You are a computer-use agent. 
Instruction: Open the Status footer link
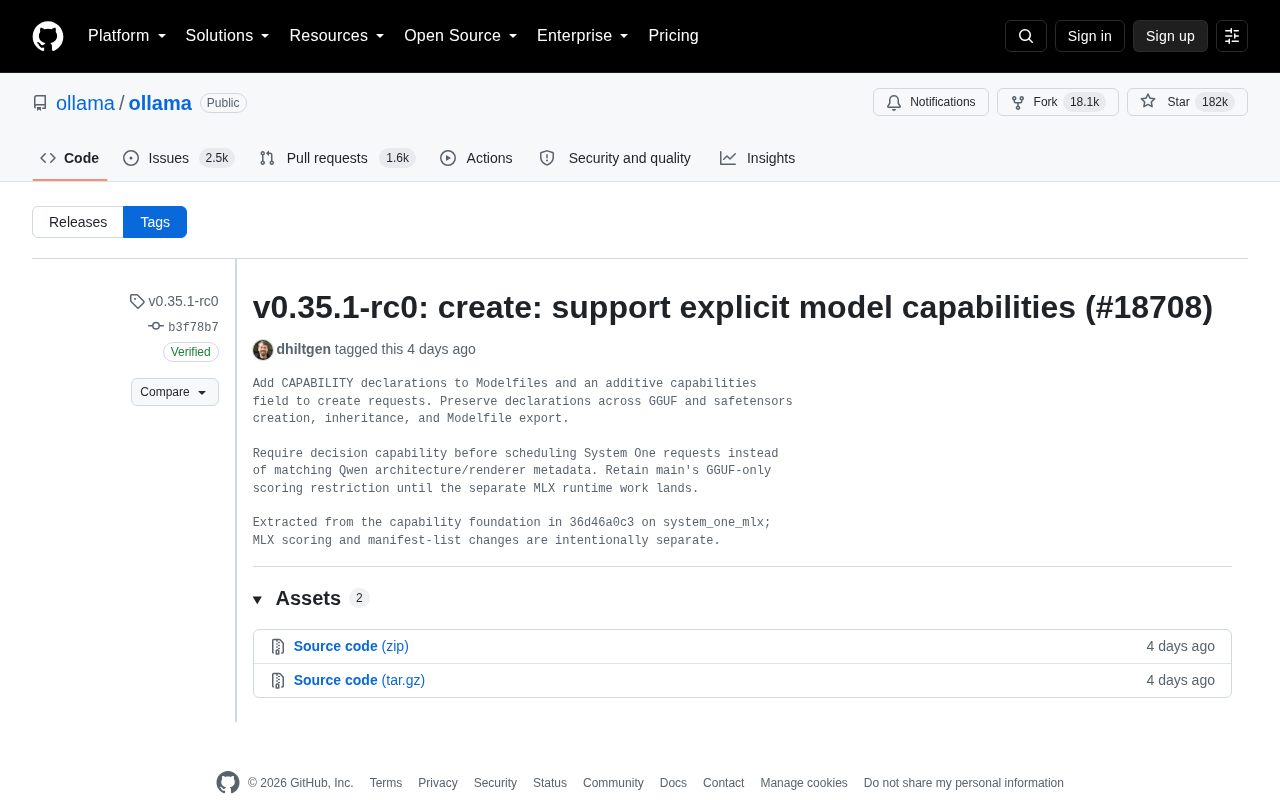(550, 783)
